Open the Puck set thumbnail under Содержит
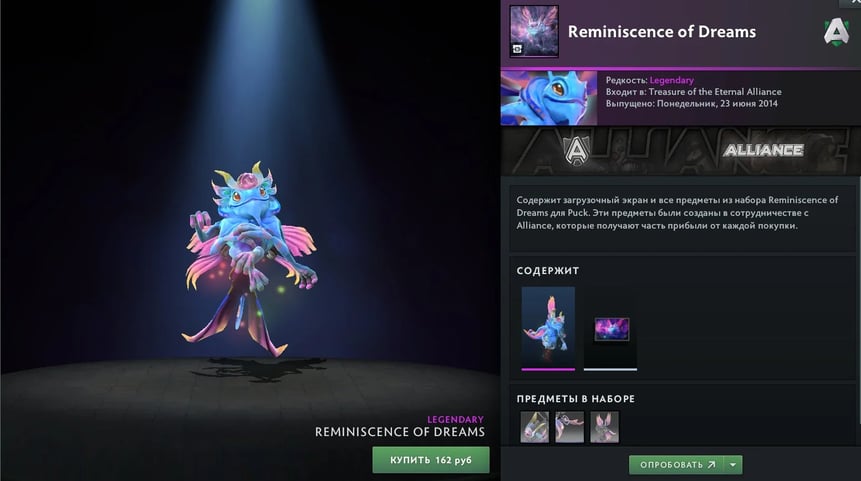 pos(548,328)
